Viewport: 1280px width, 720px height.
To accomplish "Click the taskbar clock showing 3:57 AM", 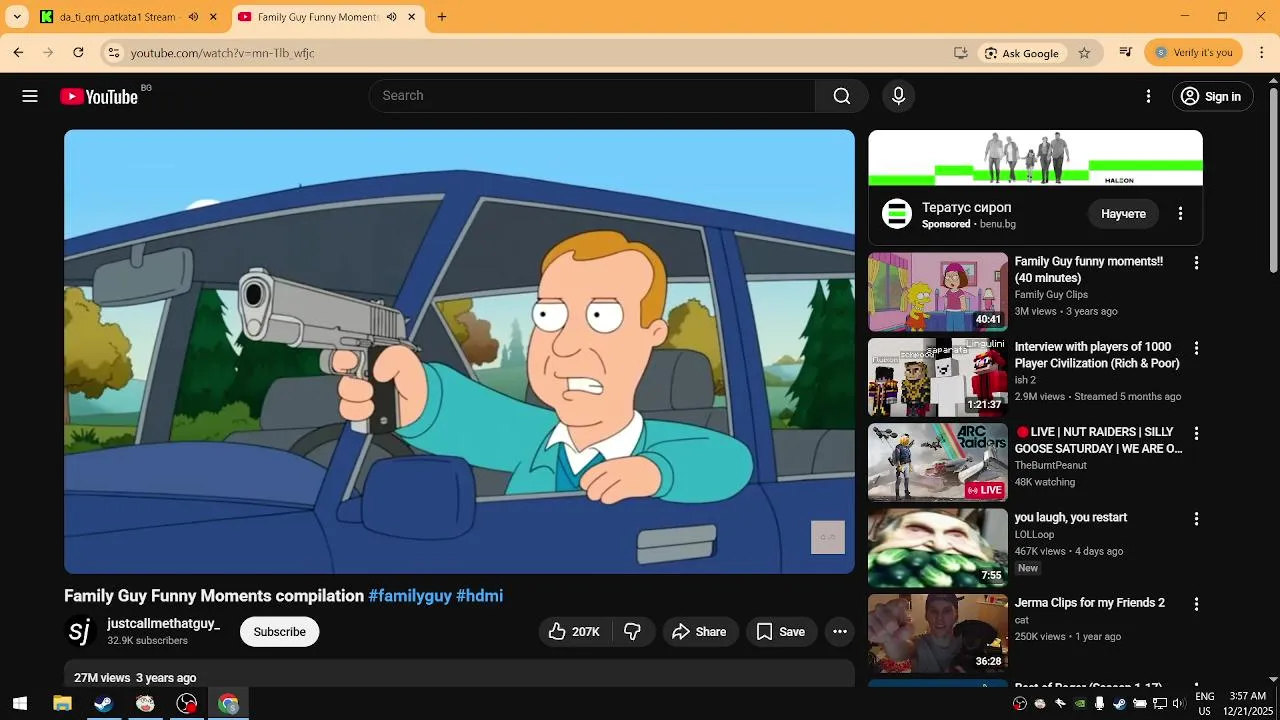I will click(x=1248, y=704).
